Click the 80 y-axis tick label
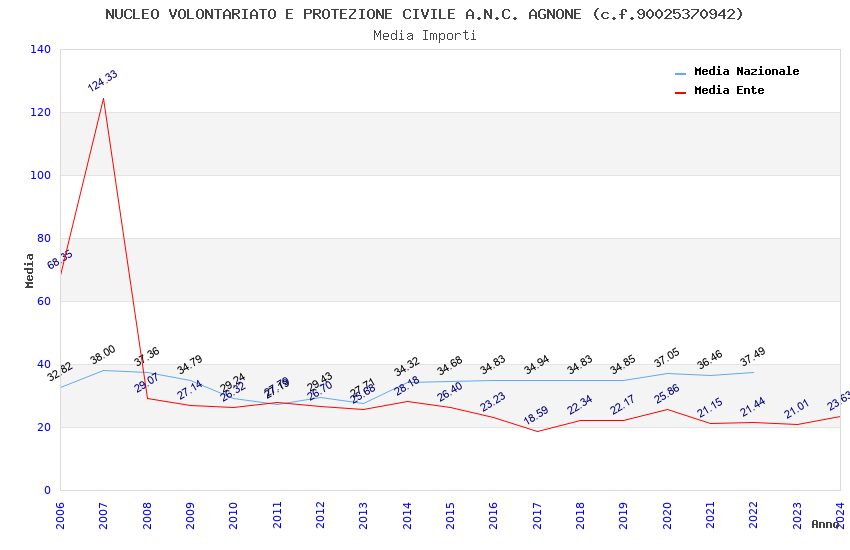The image size is (850, 550). pos(44,238)
